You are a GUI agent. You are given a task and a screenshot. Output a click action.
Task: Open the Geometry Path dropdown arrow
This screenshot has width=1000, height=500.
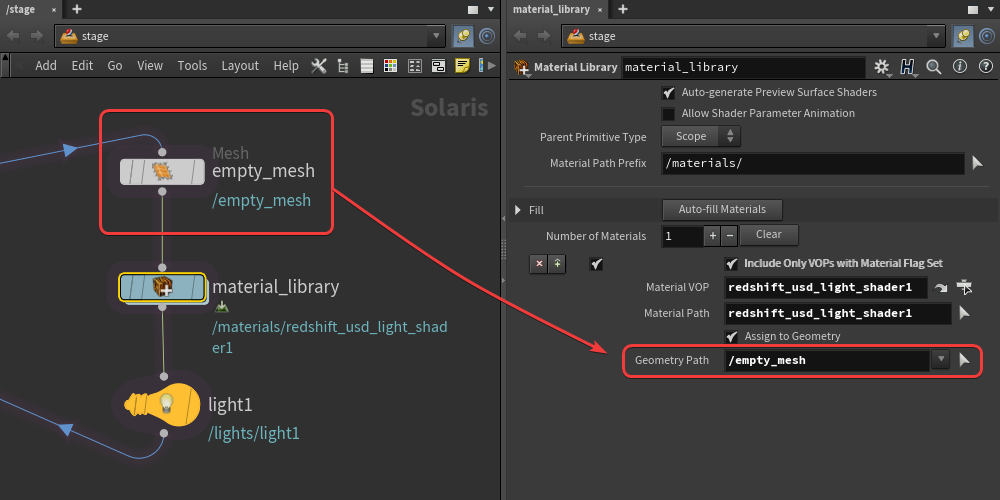point(940,360)
